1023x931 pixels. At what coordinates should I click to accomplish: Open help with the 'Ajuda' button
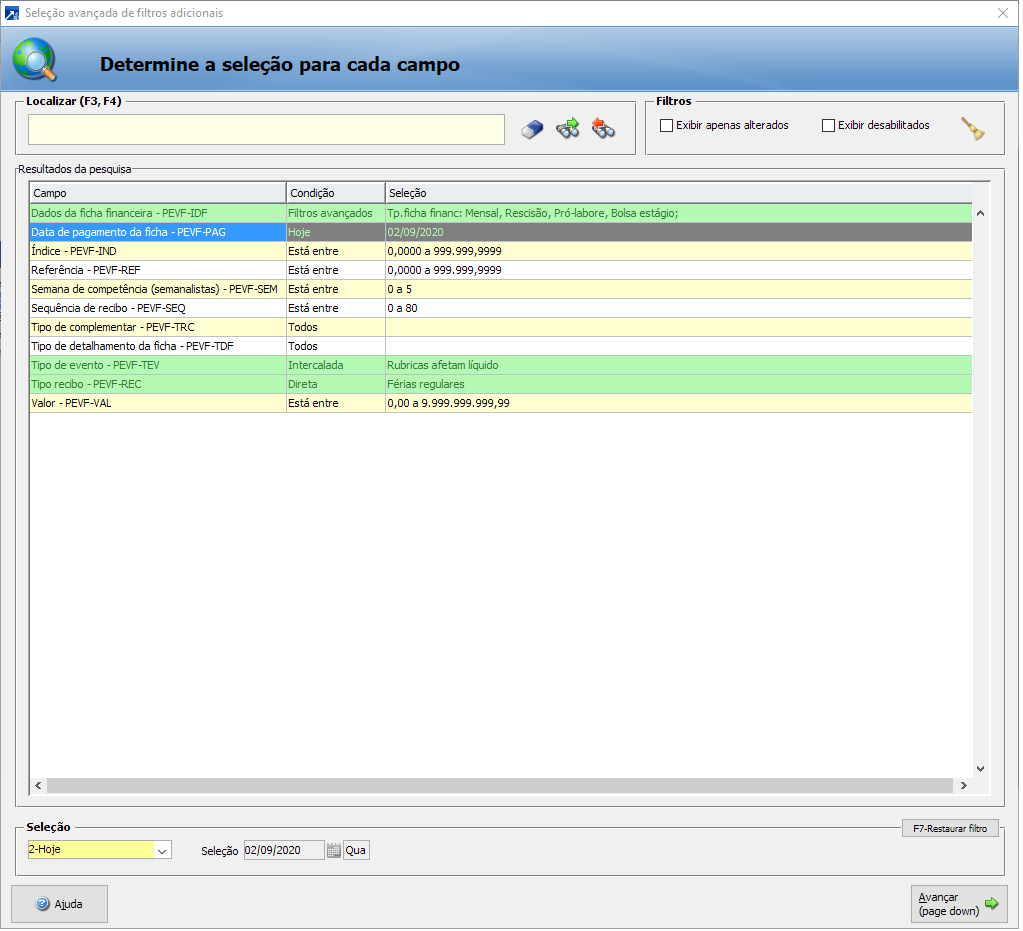pyautogui.click(x=59, y=904)
